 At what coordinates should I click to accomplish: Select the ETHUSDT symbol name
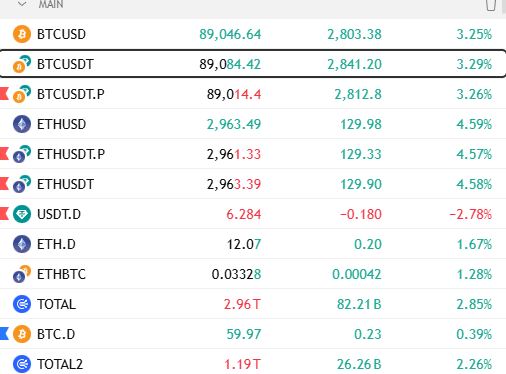66,184
